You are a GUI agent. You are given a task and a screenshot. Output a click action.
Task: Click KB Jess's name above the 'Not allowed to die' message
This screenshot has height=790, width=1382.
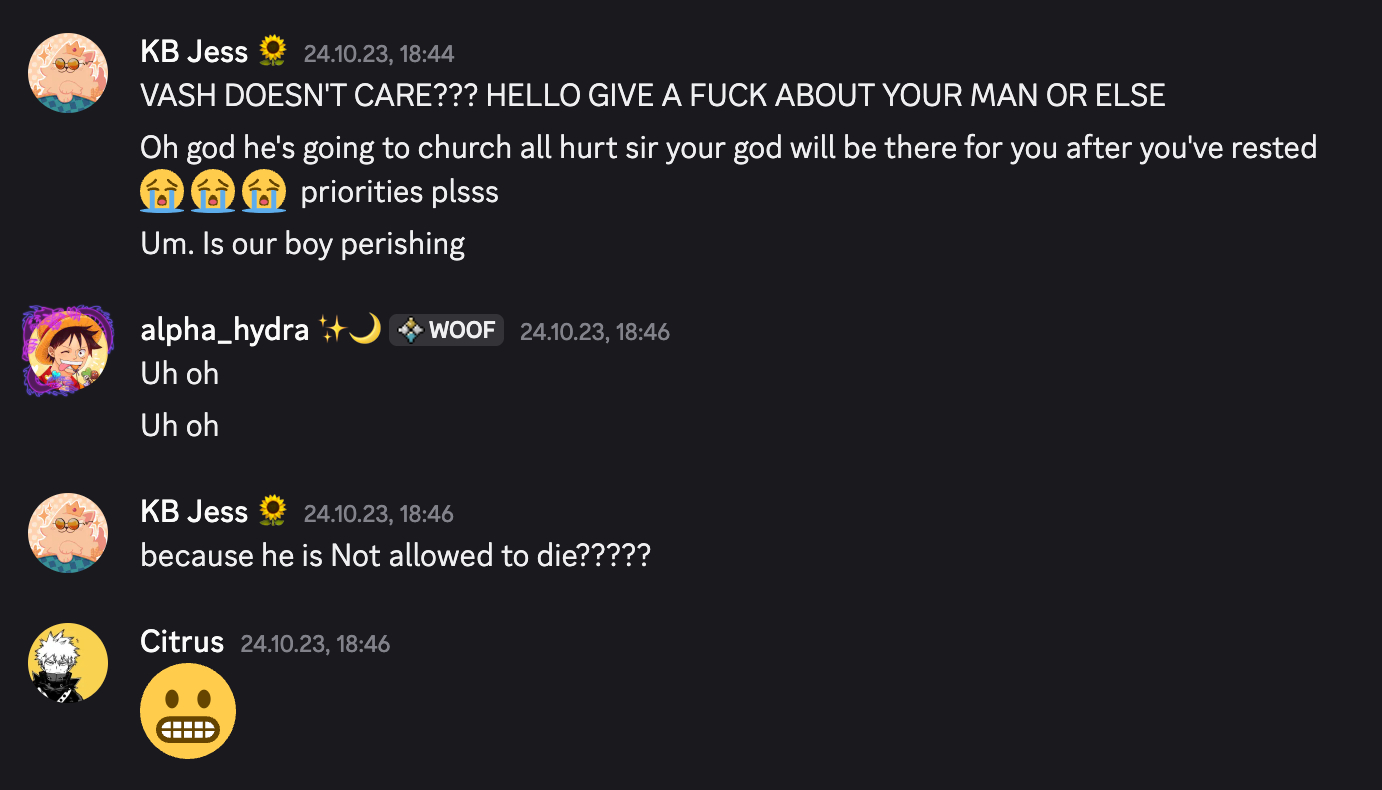tap(194, 512)
